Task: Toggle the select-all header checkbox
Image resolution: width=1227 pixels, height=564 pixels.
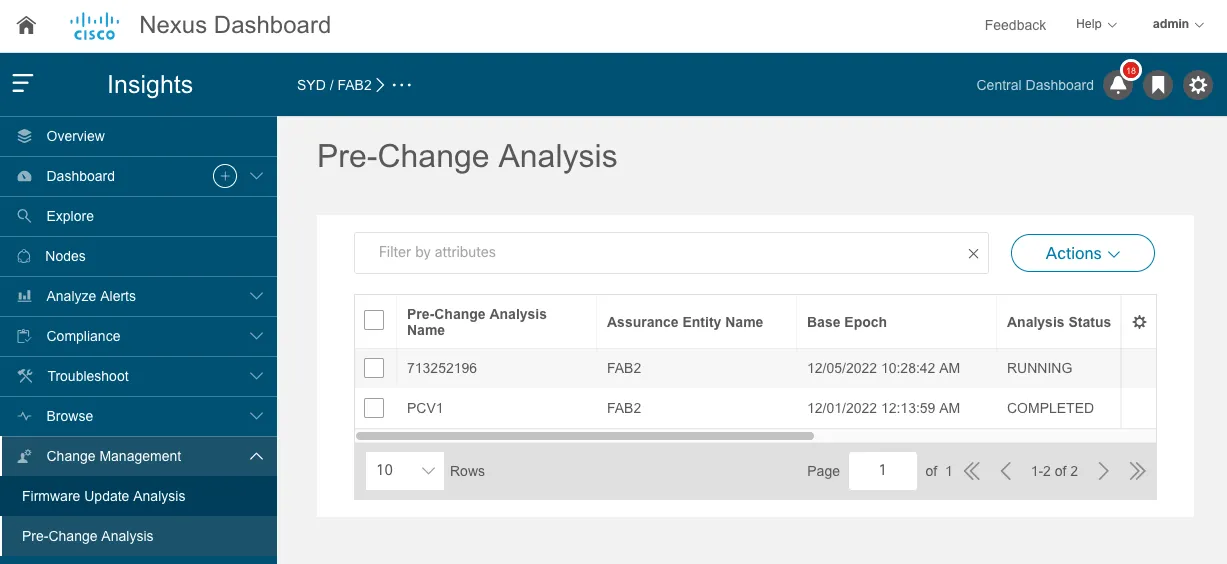Action: (x=374, y=320)
